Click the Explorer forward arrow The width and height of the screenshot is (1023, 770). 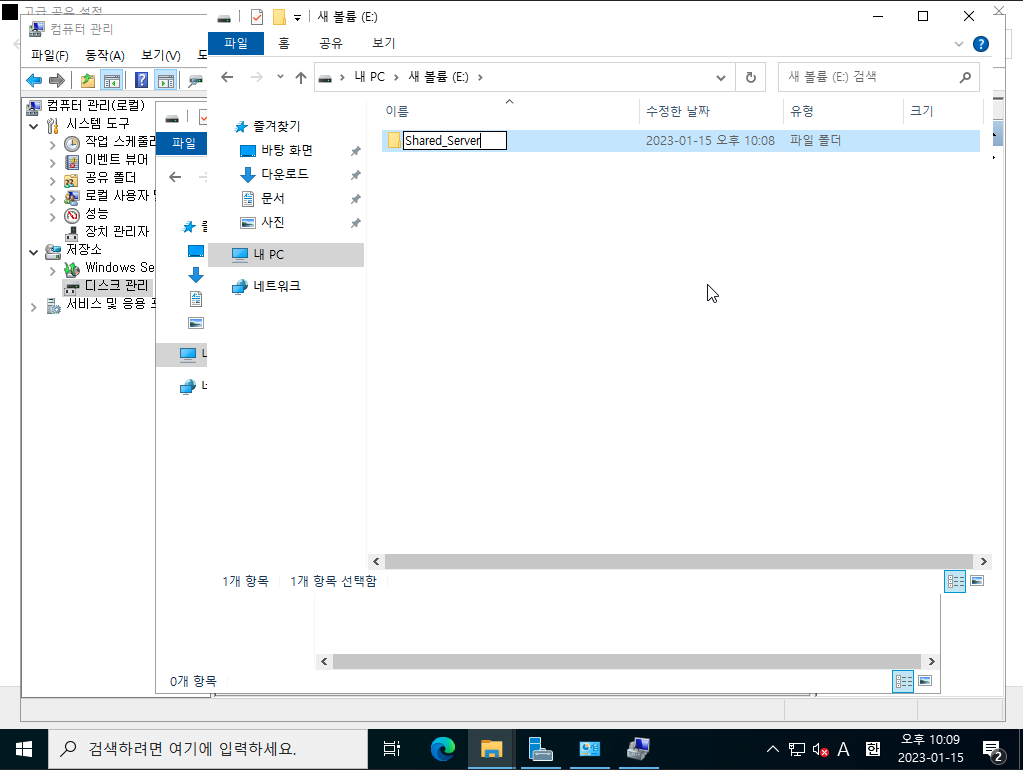256,77
